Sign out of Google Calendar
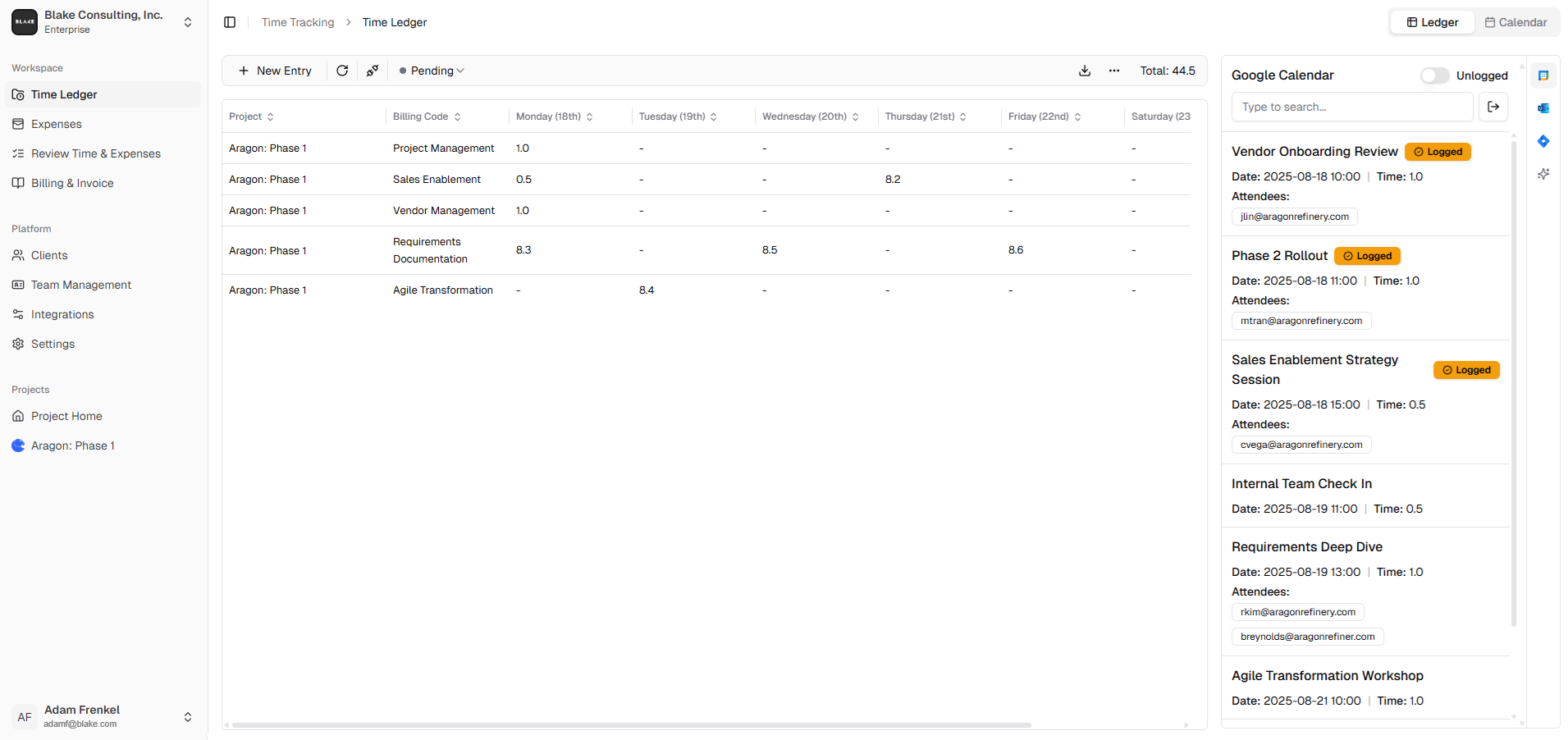This screenshot has height=740, width=1568. 1493,107
